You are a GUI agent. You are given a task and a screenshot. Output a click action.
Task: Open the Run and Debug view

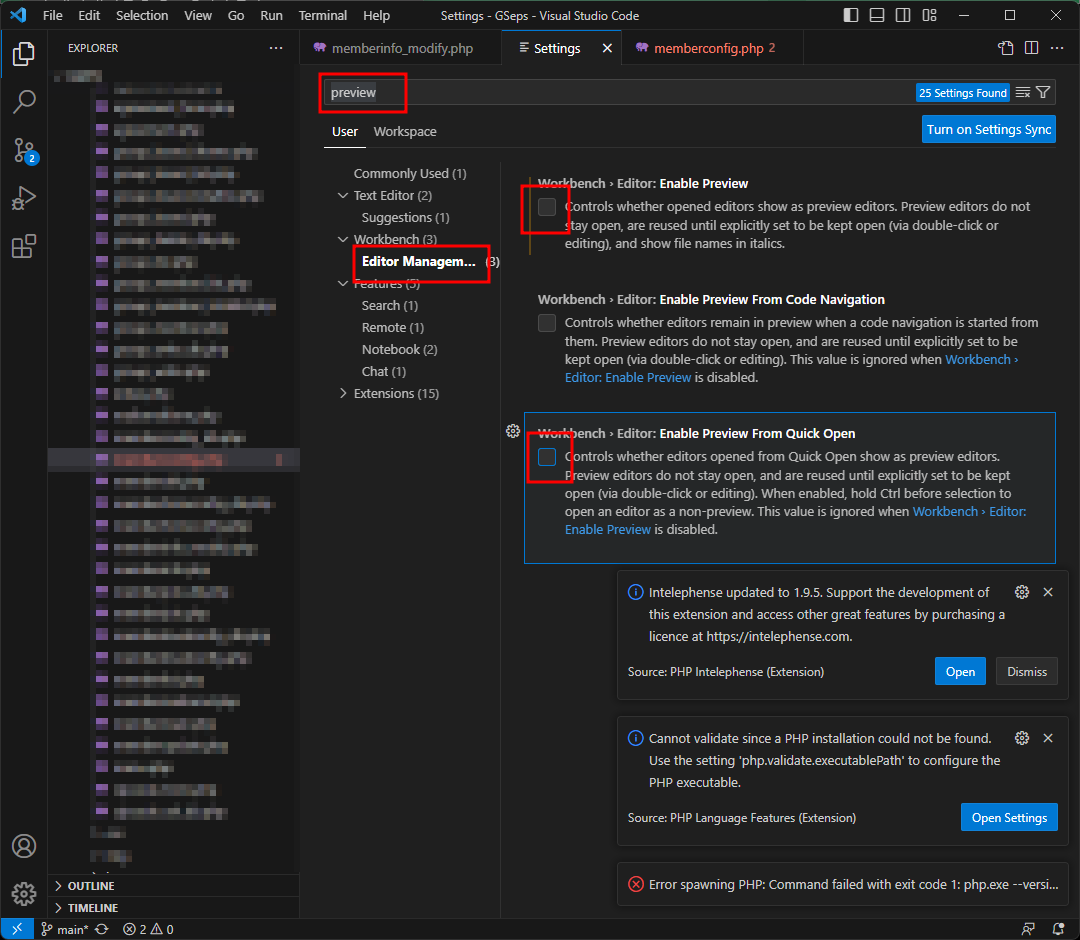coord(23,198)
